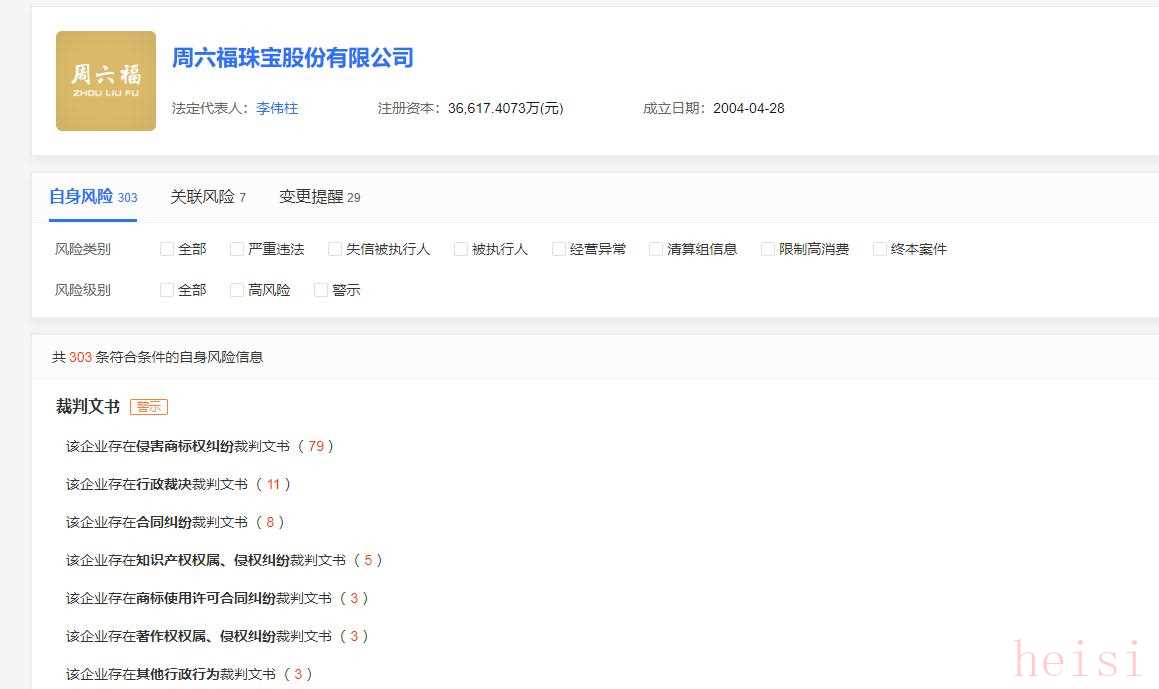Toggle the 经营异常 filter checkbox
Viewport: 1159px width, 689px height.
tap(559, 249)
